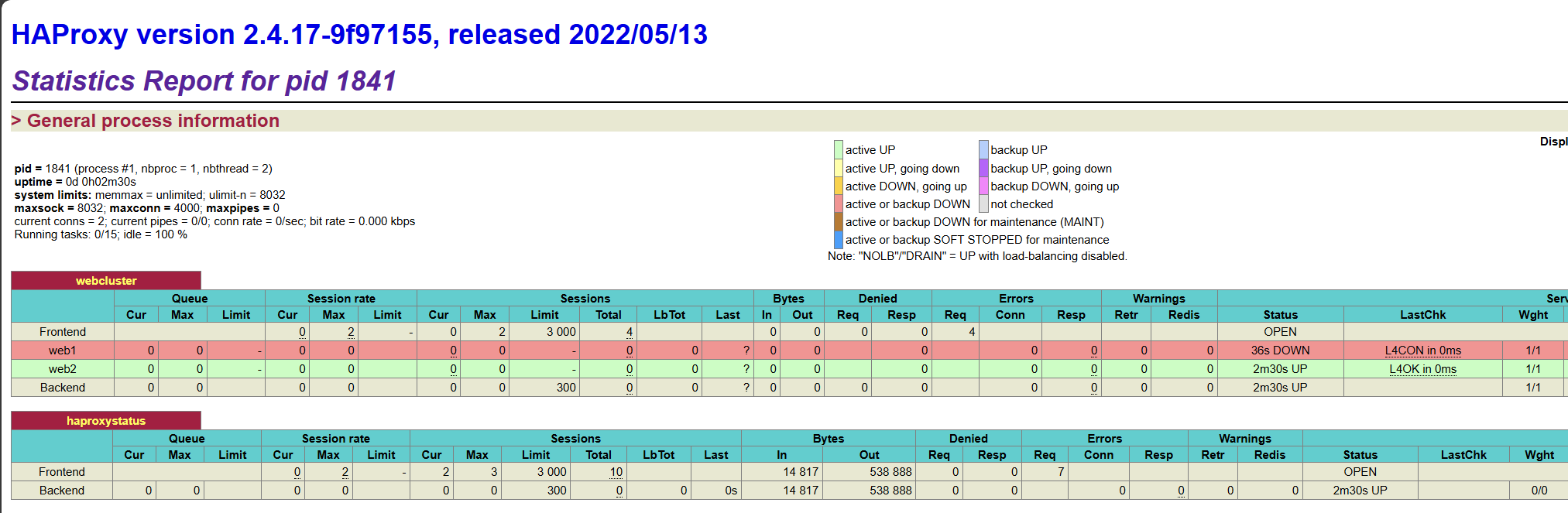The height and width of the screenshot is (513, 1568).
Task: Click the '36s DOWN' status of web1
Action: pyautogui.click(x=1280, y=351)
